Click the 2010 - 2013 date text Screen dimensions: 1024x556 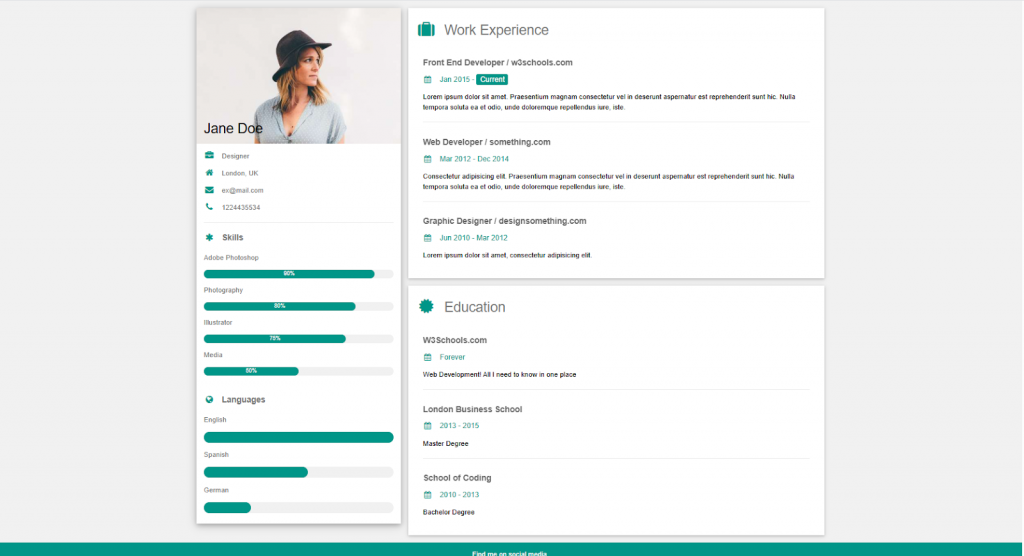point(459,495)
